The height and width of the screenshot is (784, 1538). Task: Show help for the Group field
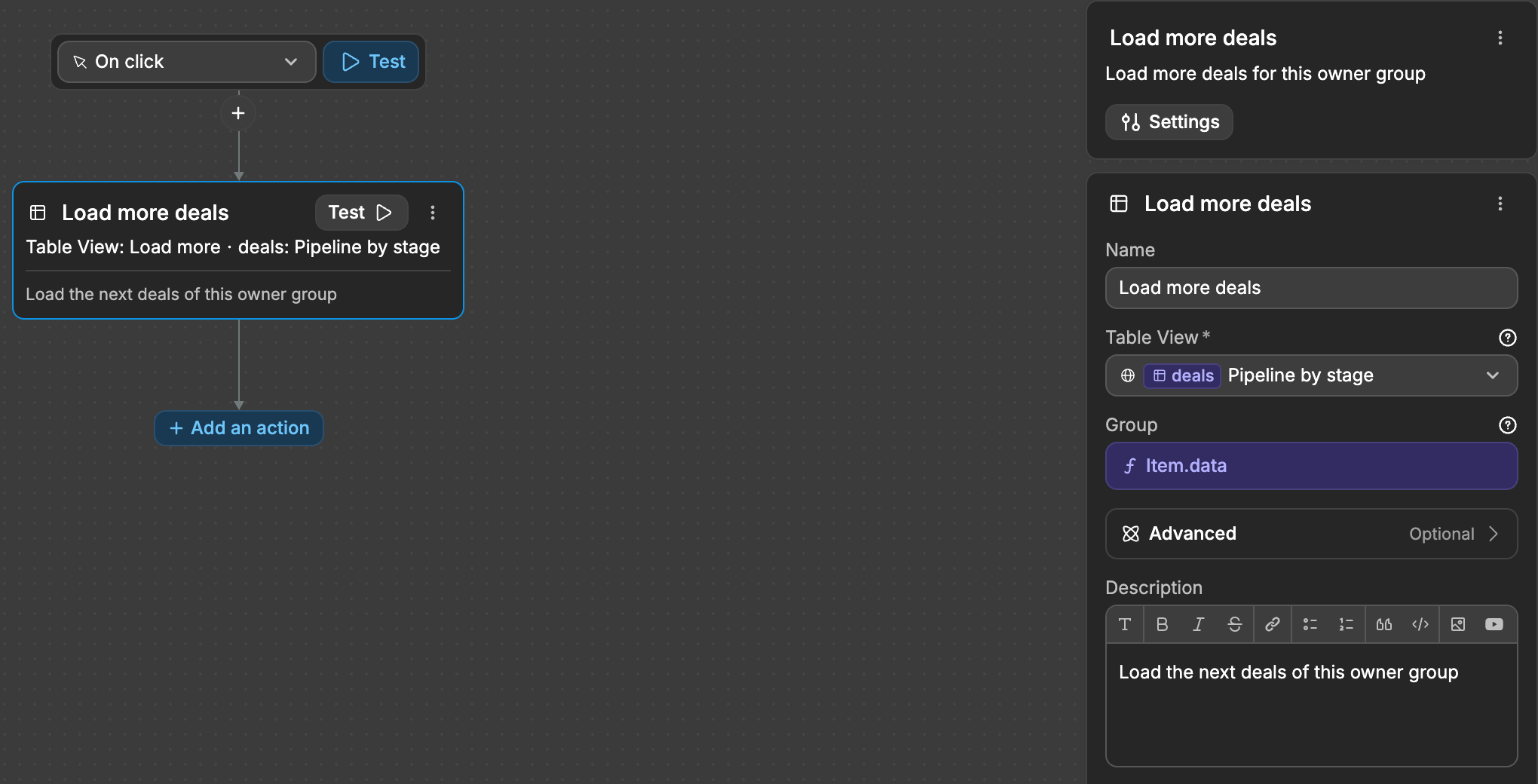[1508, 425]
